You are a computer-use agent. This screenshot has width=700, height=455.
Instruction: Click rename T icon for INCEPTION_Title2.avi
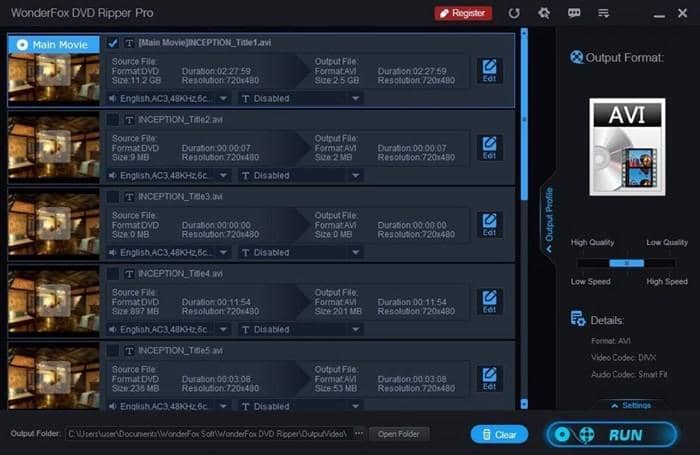(129, 120)
